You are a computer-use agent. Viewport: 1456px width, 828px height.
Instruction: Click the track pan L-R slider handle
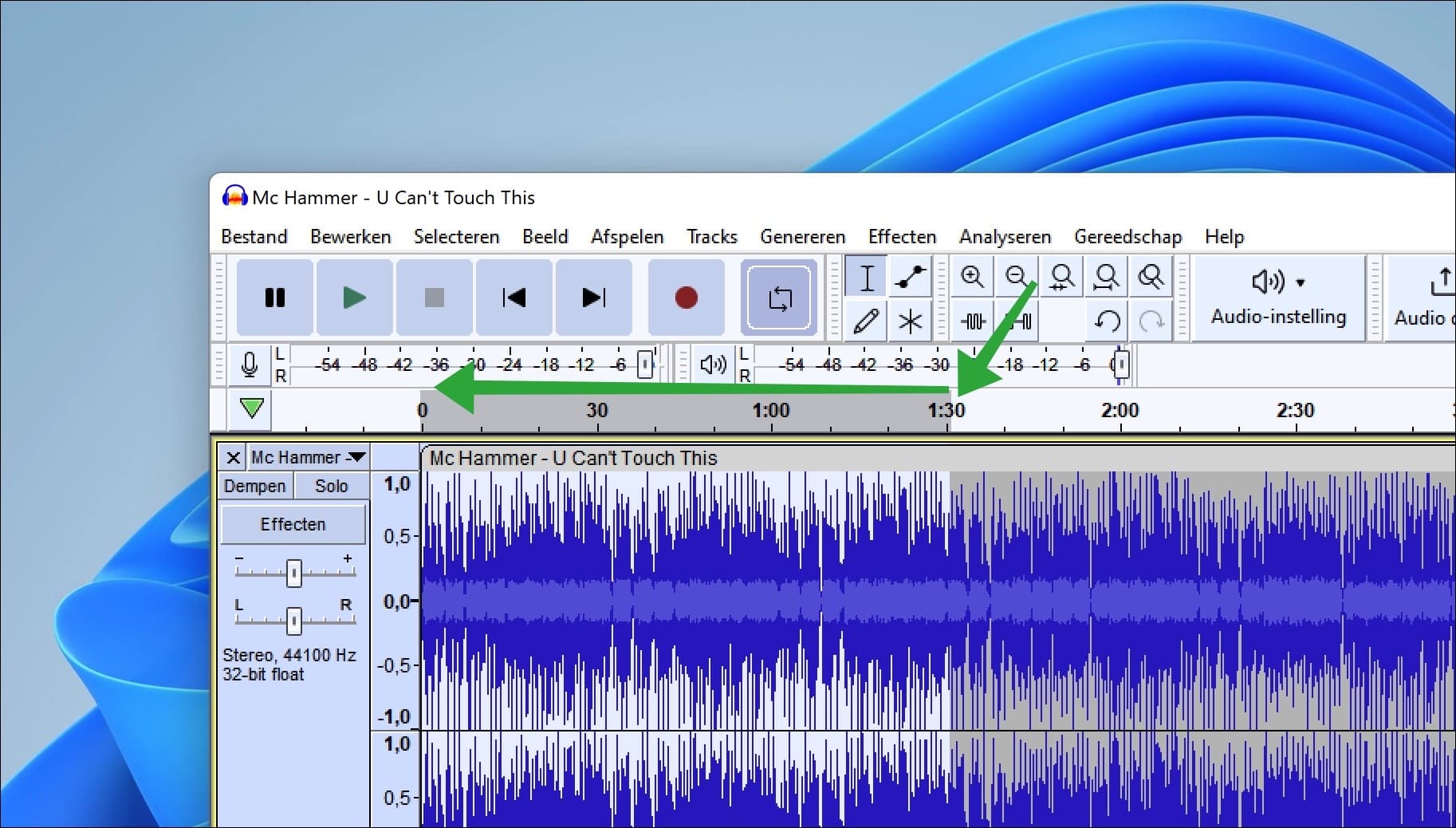294,620
